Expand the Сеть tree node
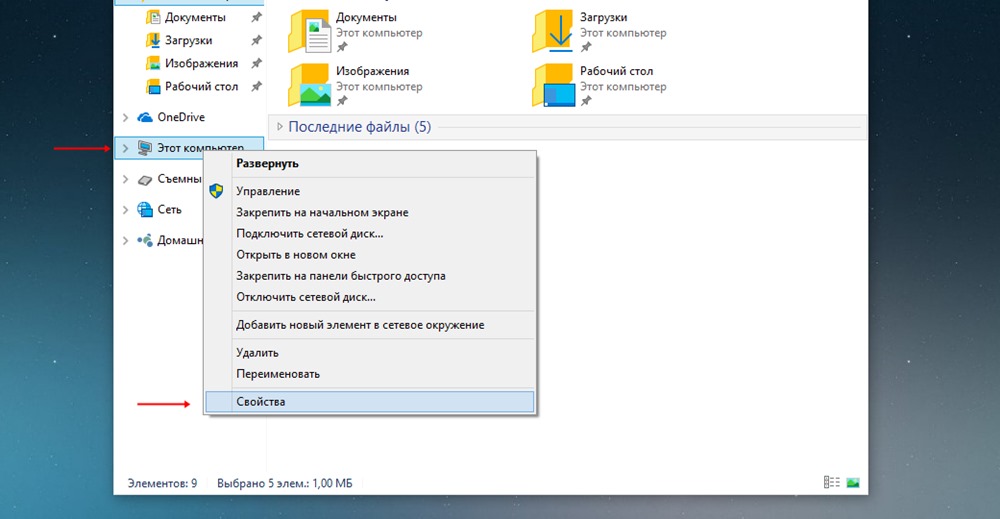Screen dimensions: 1000x519 (x=126, y=210)
